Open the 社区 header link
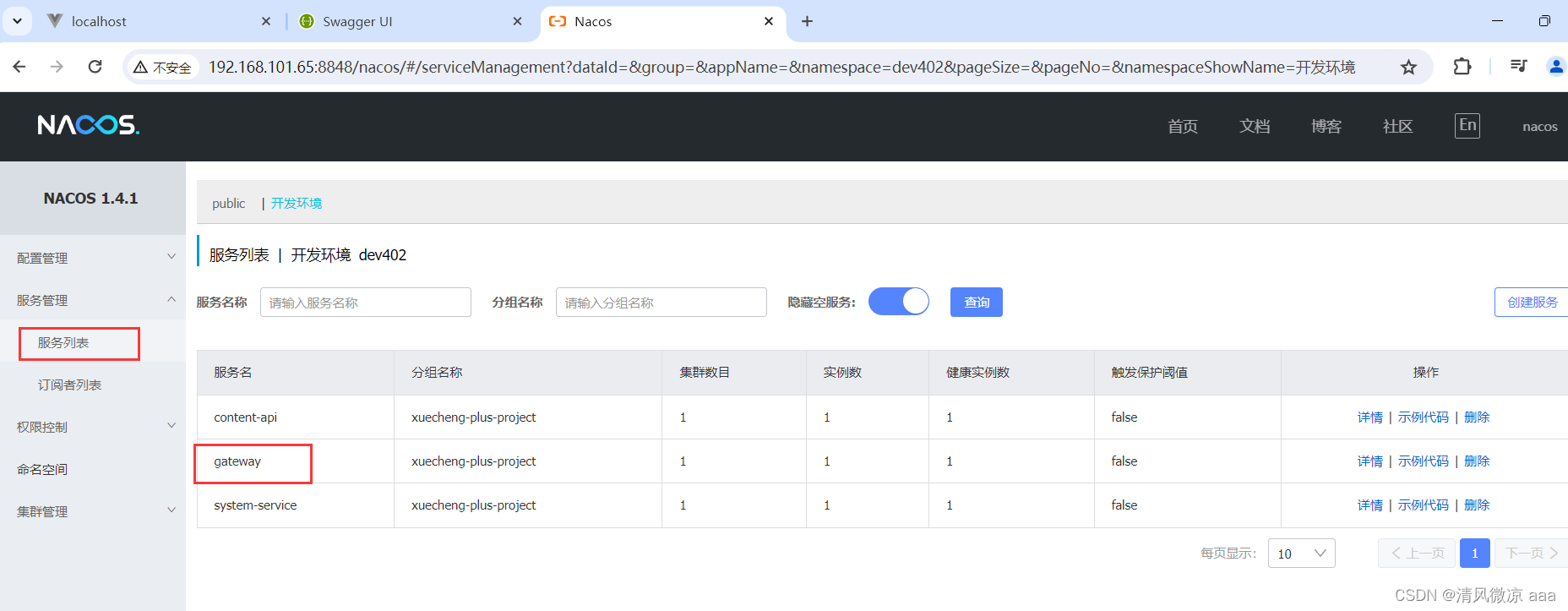Screen dimensions: 1568x611 pos(1398,126)
